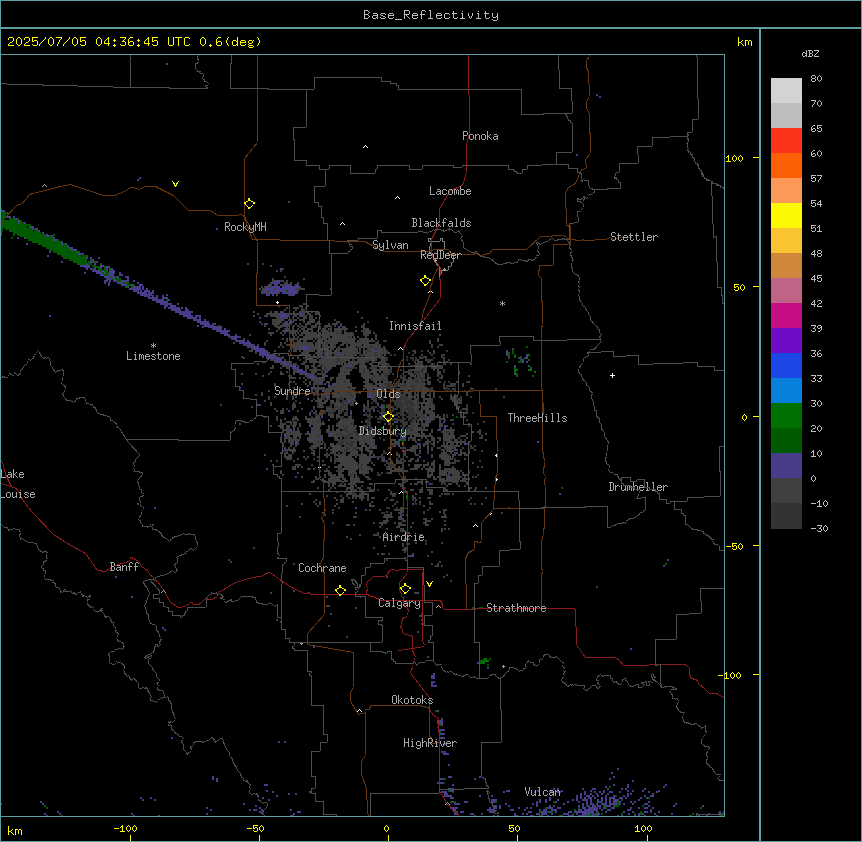Click the Okotoks label

[412, 700]
